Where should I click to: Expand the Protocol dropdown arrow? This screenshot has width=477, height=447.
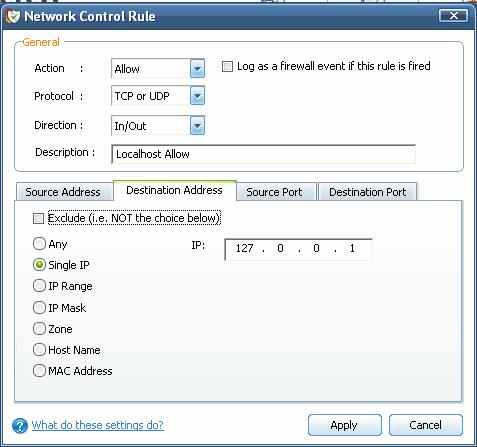click(x=197, y=96)
